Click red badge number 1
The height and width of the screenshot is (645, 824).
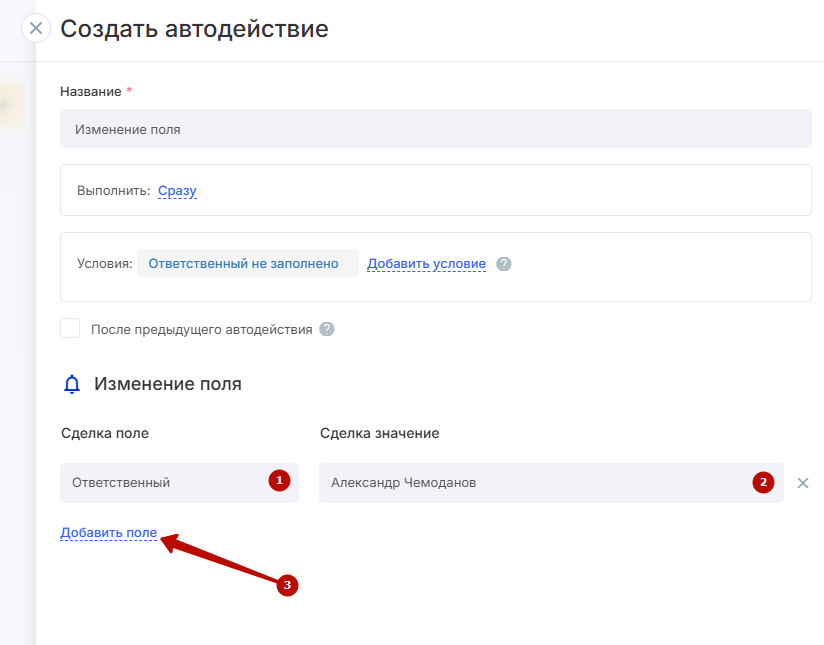pos(279,481)
